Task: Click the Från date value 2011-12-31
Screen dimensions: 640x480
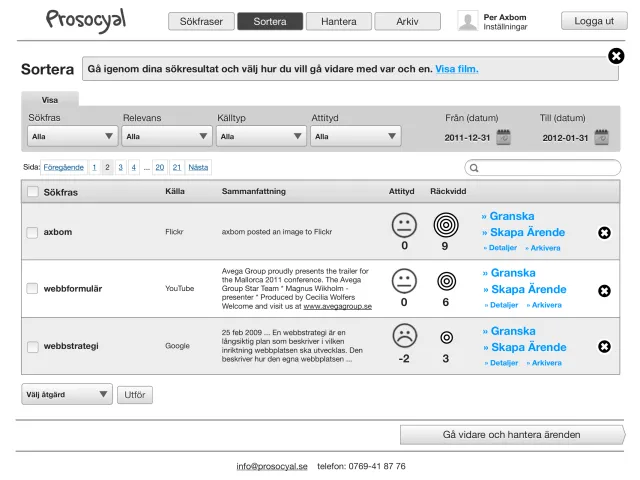Action: tap(467, 138)
